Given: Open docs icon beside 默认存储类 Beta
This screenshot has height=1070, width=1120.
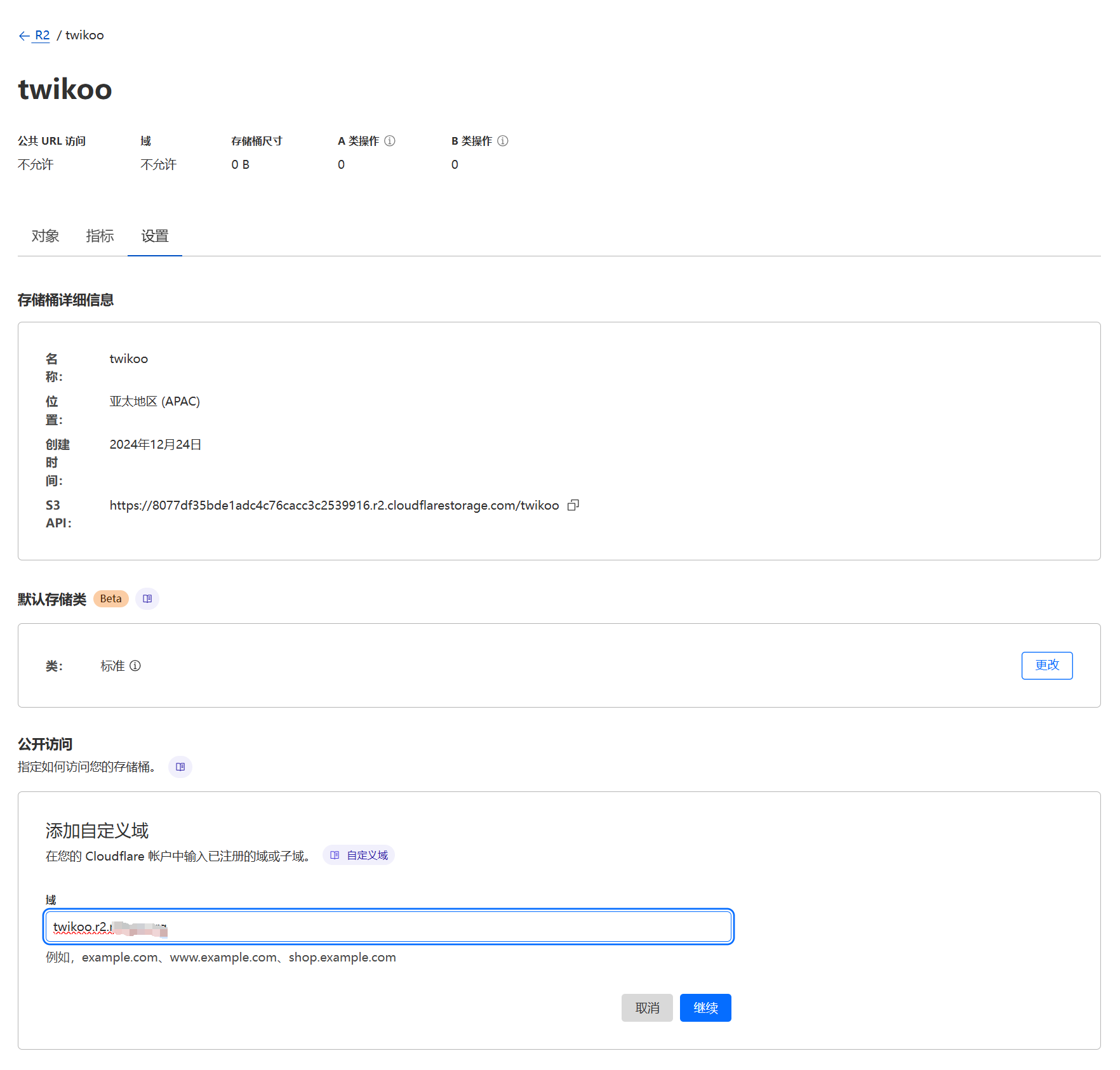Looking at the screenshot, I should 147,598.
